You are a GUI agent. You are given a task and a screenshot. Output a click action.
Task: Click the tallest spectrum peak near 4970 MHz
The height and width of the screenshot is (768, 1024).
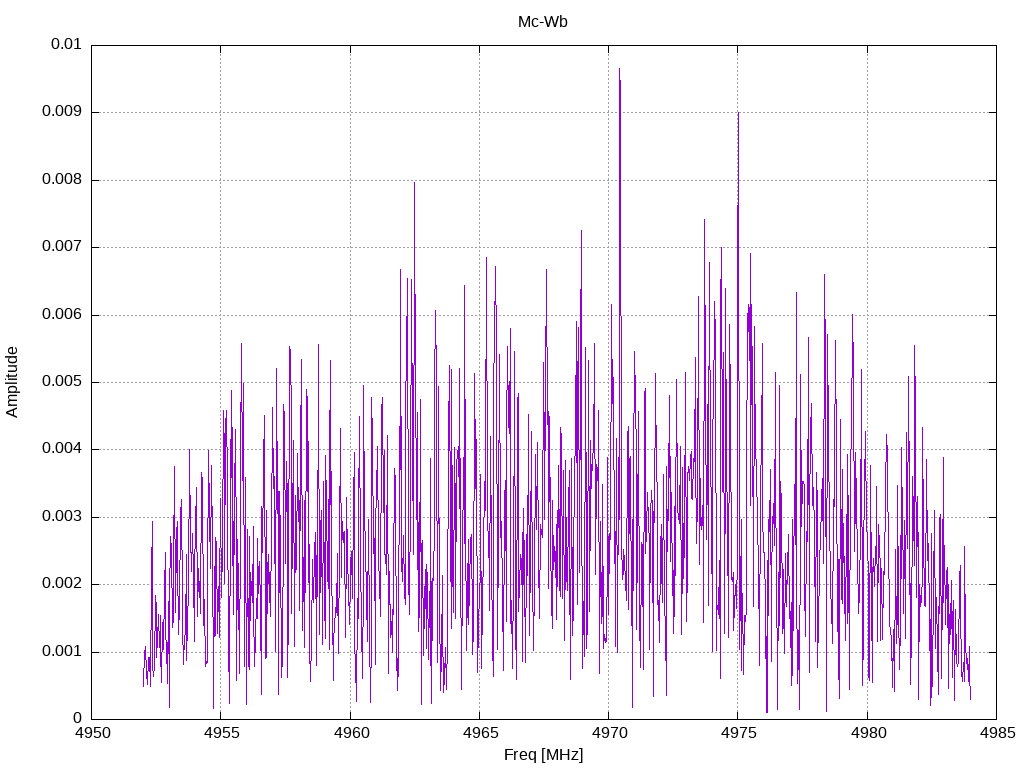click(x=619, y=69)
